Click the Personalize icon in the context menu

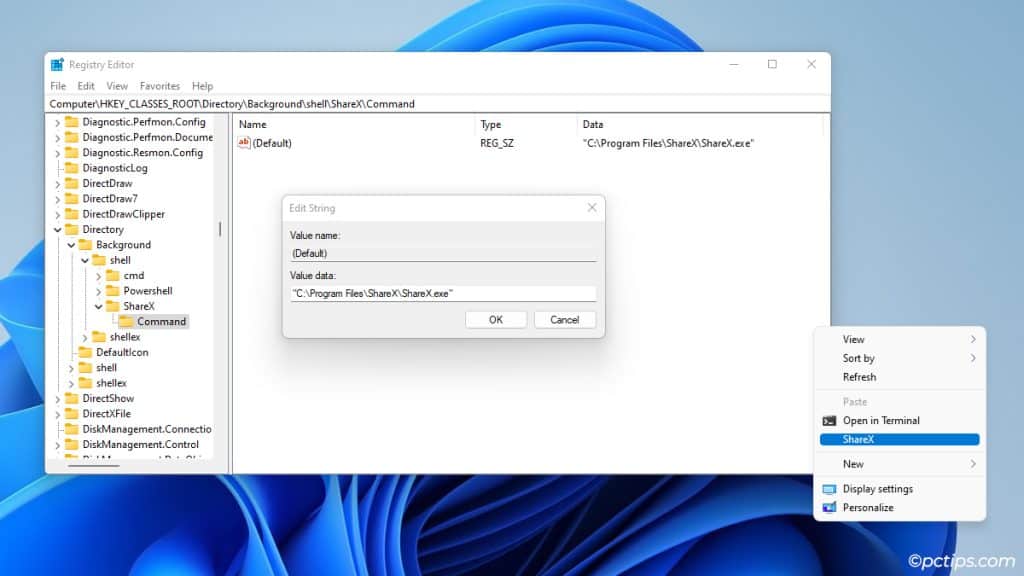830,508
